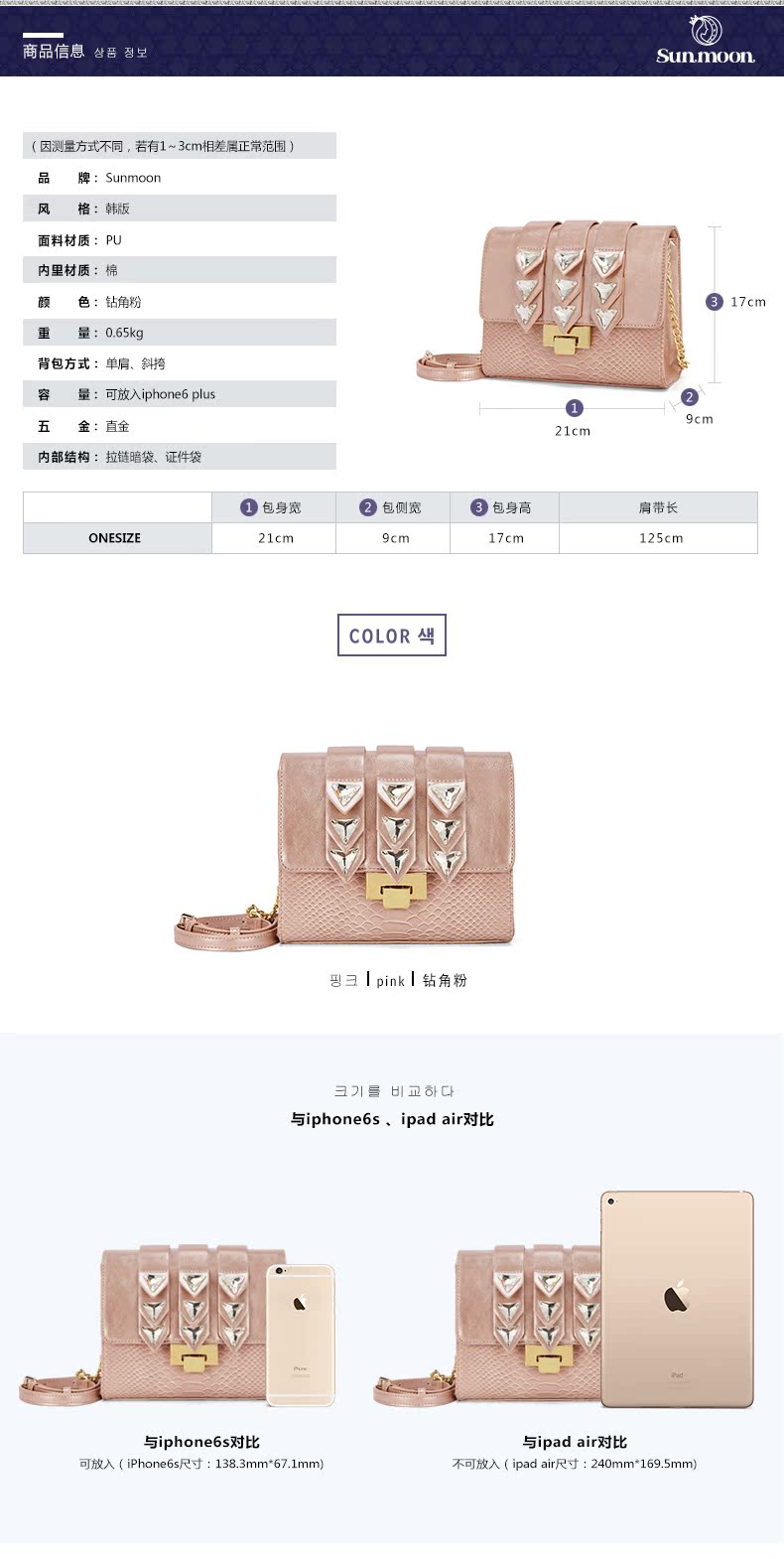784x1559 pixels.
Task: Click the 商品信息 section title
Action: (54, 51)
